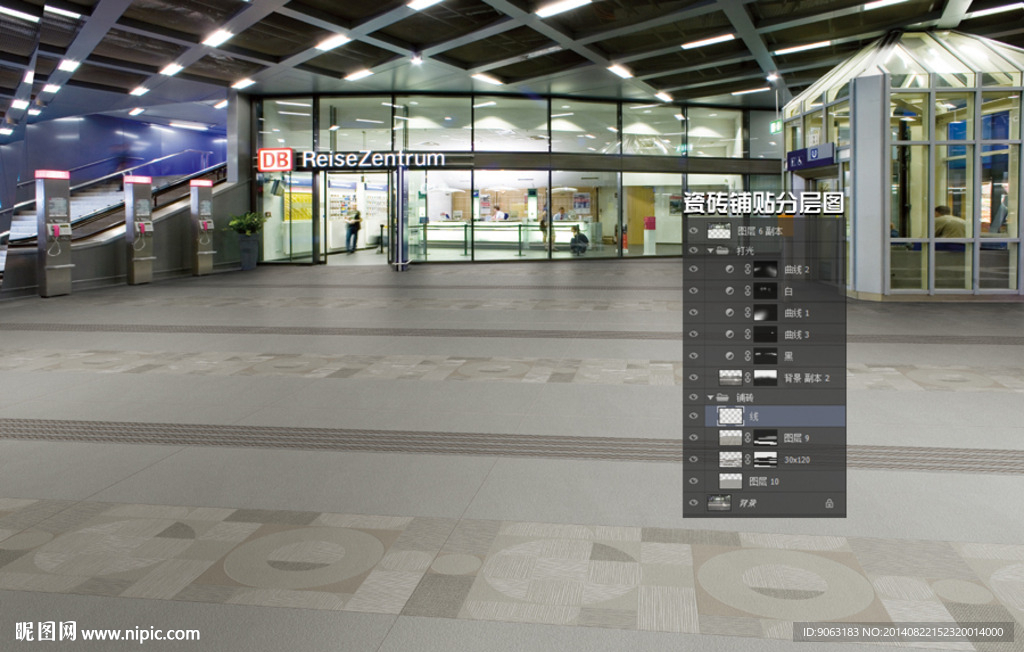Image resolution: width=1024 pixels, height=652 pixels.
Task: Click mask link icon on 30x120 layer
Action: tap(746, 459)
